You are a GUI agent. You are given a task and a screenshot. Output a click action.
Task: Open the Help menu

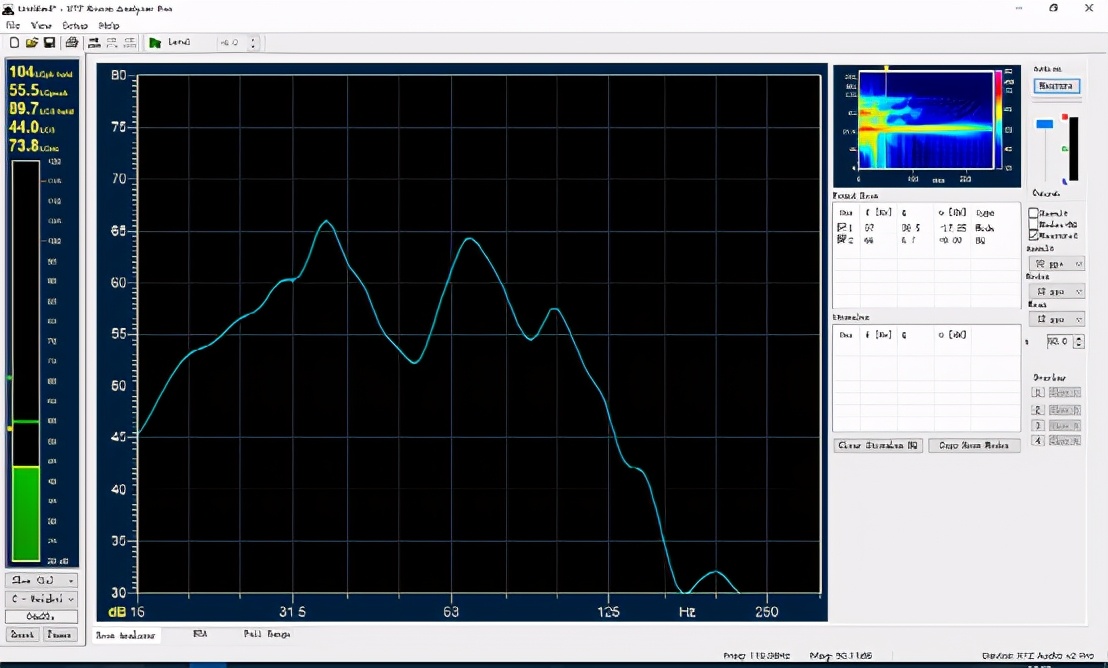point(109,25)
